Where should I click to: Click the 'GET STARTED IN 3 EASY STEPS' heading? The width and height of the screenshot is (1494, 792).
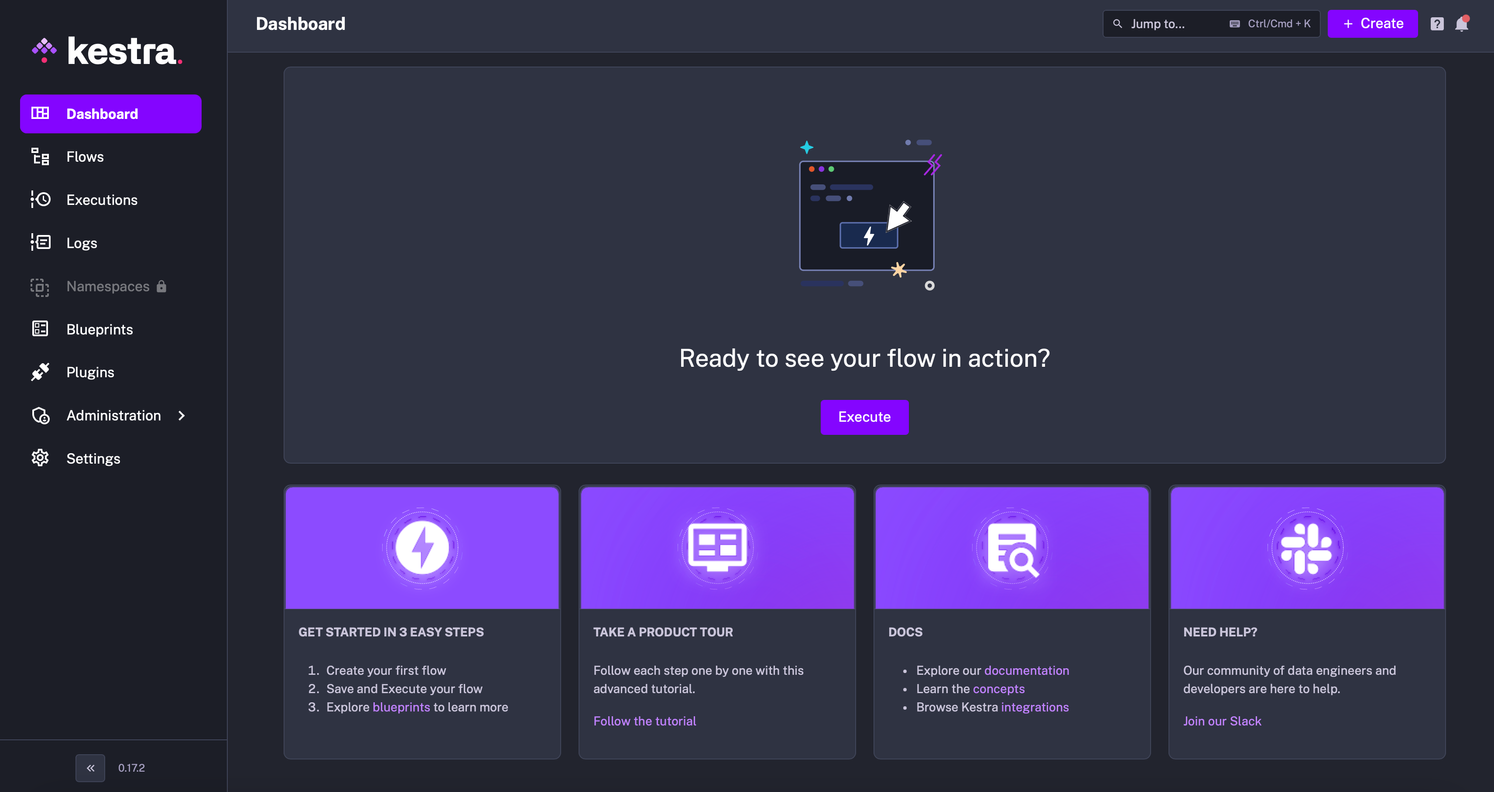pyautogui.click(x=391, y=632)
